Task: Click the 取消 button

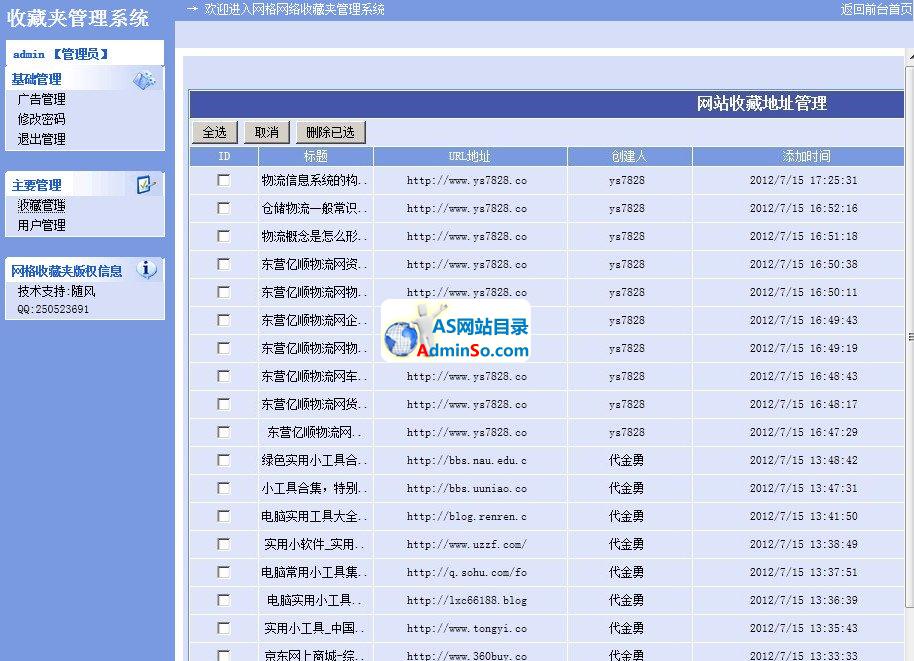Action: [266, 132]
